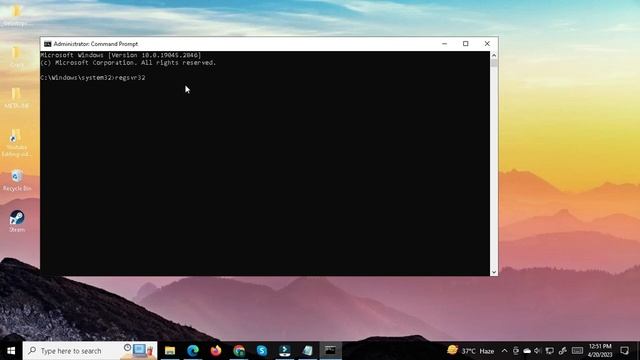640x360 pixels.
Task: Open Google Chrome from the taskbar
Action: pos(239,351)
